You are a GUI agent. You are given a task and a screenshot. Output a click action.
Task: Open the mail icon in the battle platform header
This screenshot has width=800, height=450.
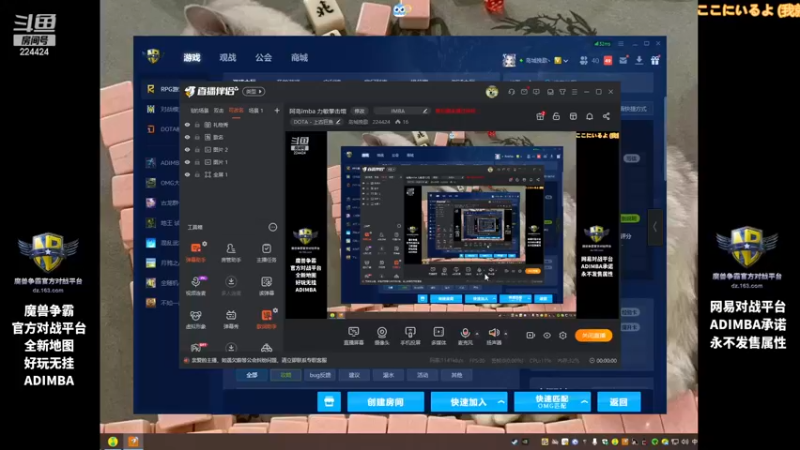(x=623, y=60)
